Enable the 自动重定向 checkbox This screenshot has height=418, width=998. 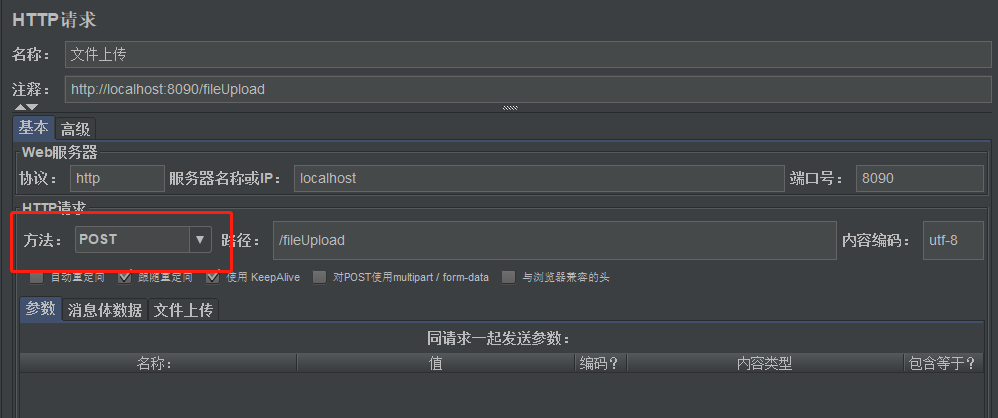coord(38,277)
